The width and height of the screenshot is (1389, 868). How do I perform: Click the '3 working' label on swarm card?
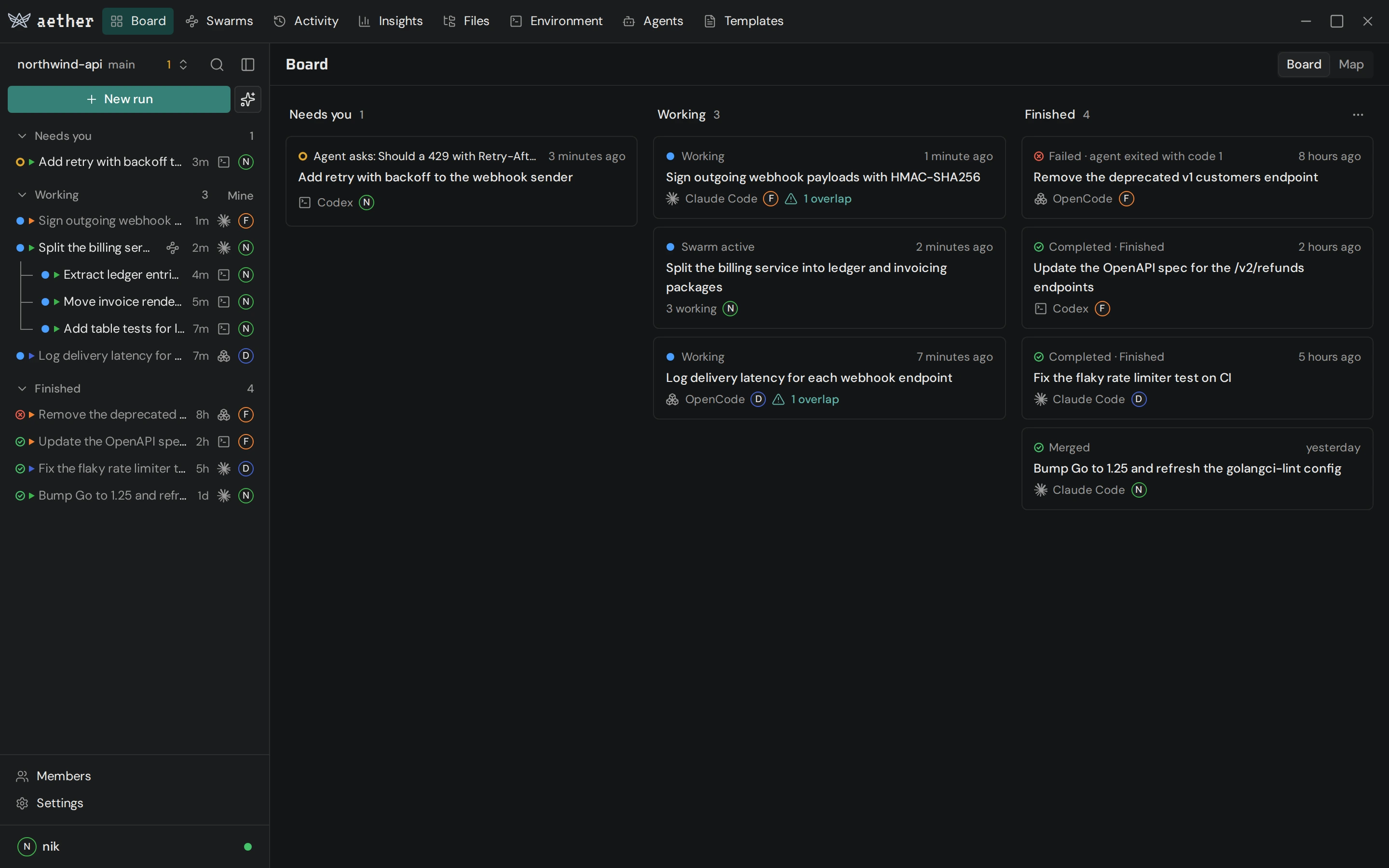tap(691, 309)
